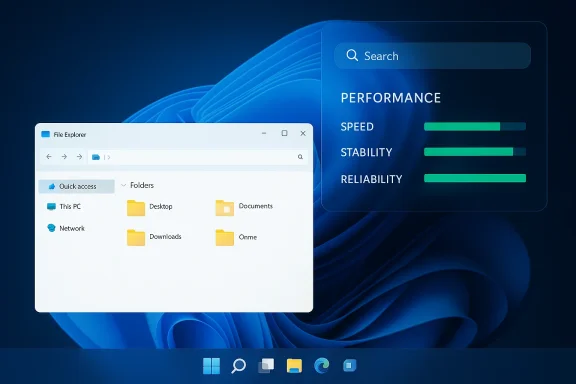Launch Microsoft Edge from taskbar
The image size is (576, 384).
pyautogui.click(x=322, y=365)
